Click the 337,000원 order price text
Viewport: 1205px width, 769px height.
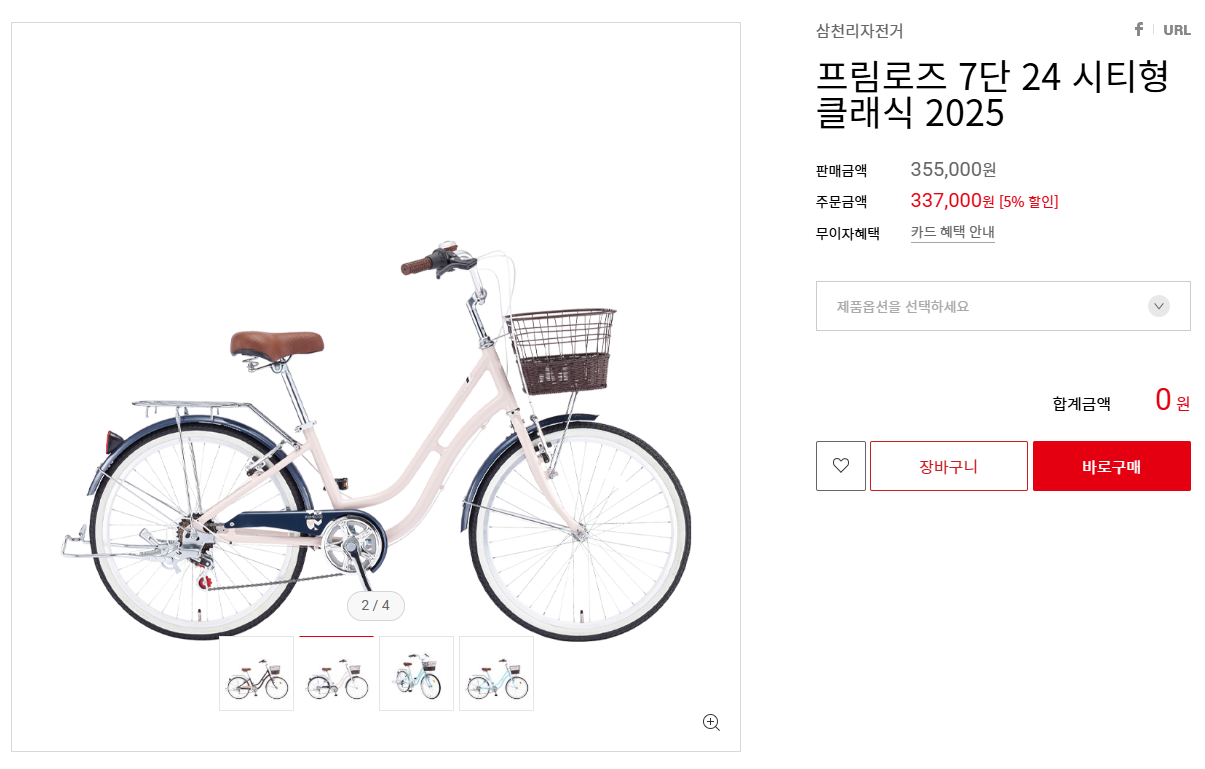pyautogui.click(x=946, y=201)
